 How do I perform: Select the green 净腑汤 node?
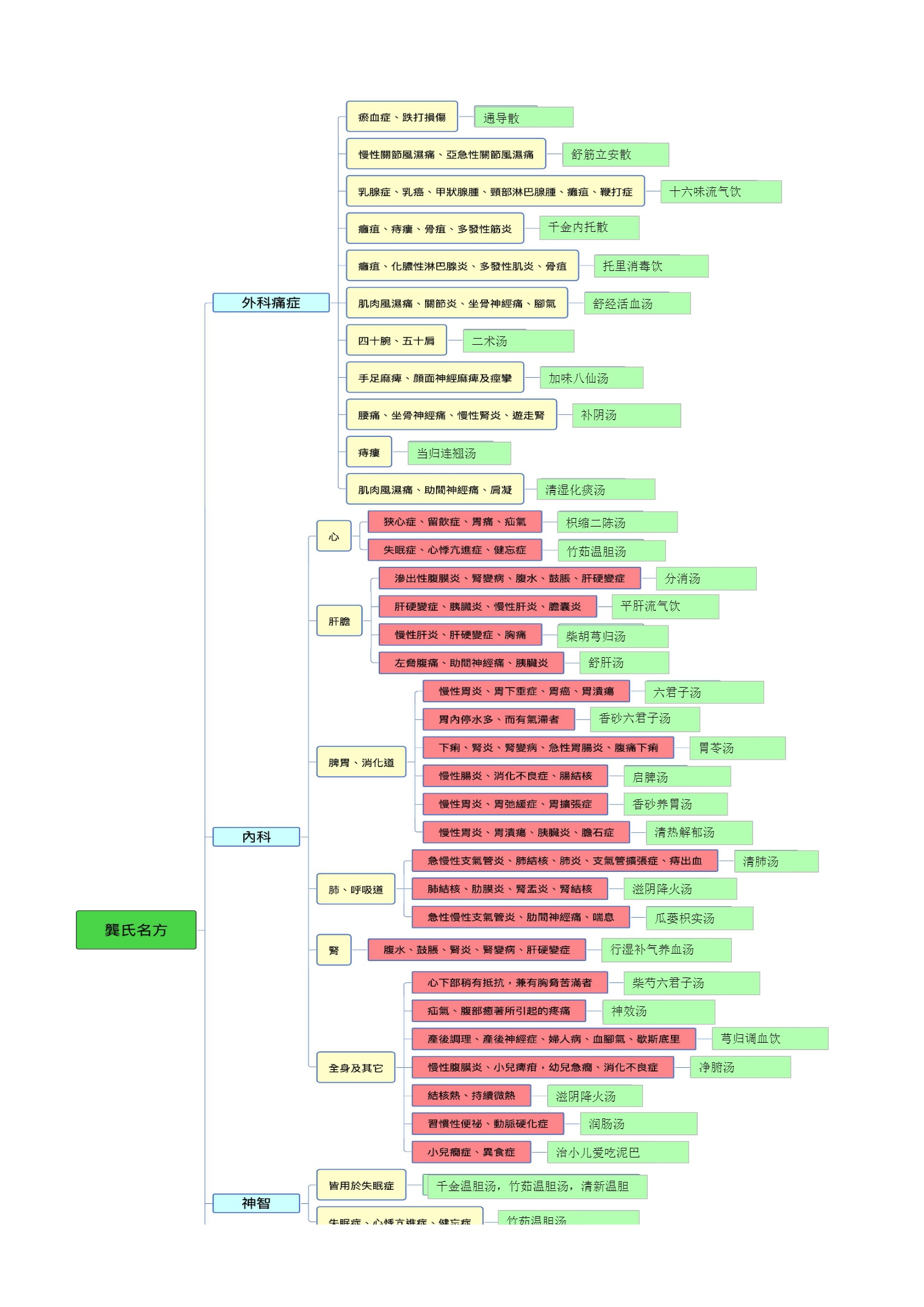point(740,1067)
